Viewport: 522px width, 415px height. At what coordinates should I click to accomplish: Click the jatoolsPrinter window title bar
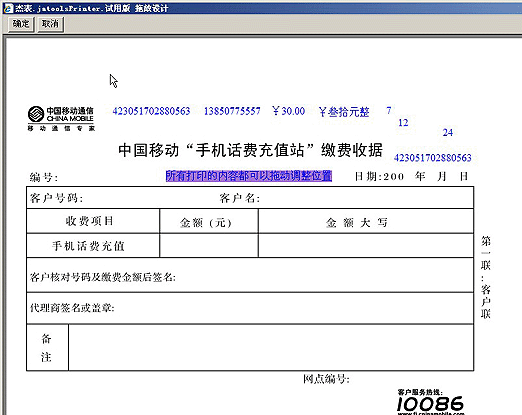262,8
